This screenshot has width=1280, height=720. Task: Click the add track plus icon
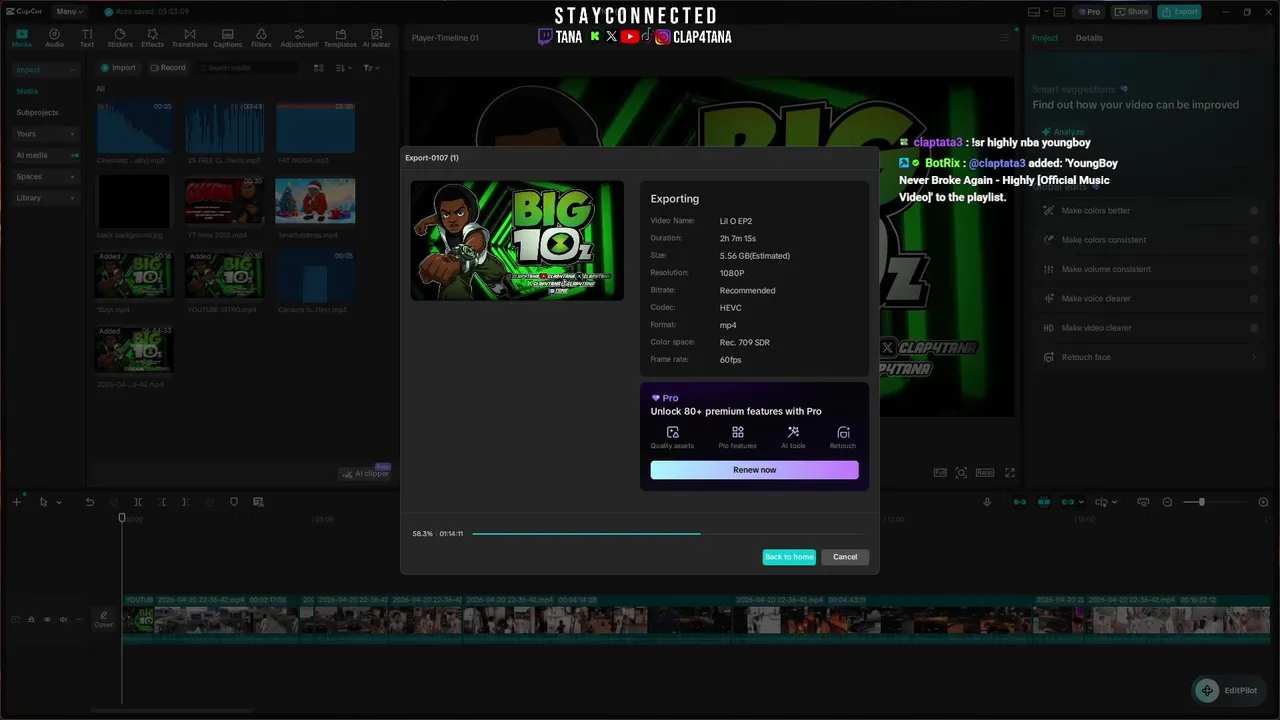click(x=16, y=502)
